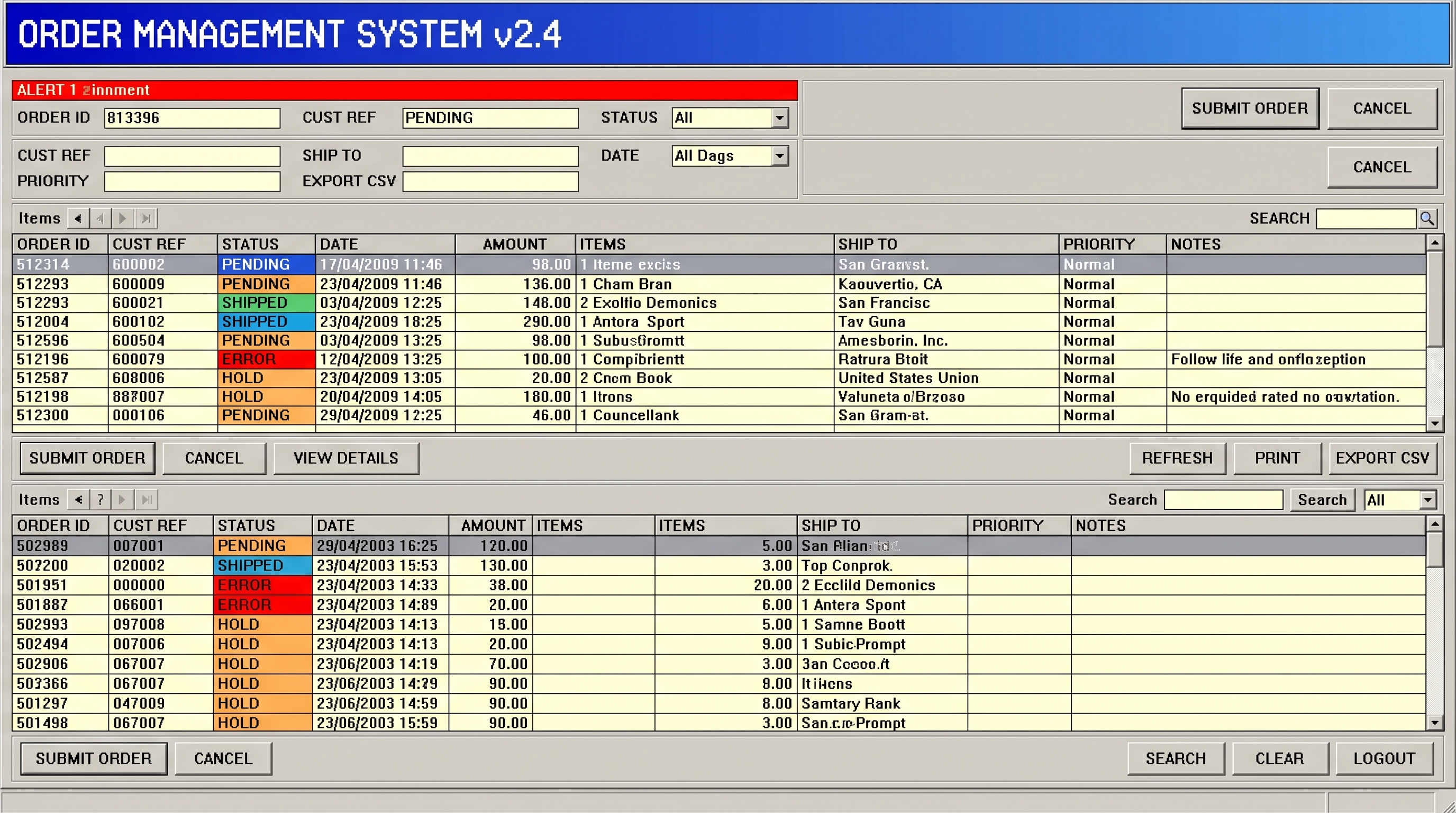Go to previous page in upper Items navigator

point(101,218)
